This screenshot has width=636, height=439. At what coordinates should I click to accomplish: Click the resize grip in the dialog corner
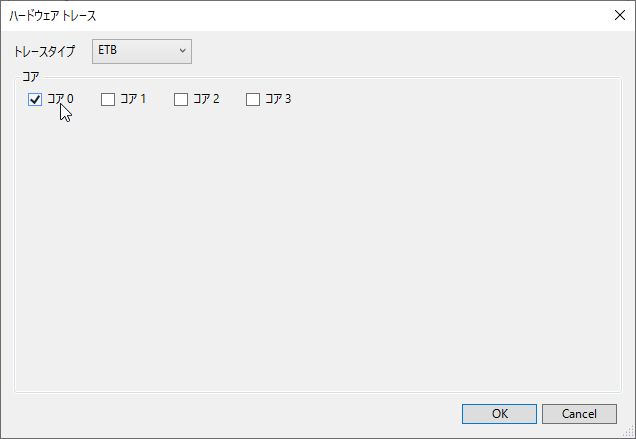(629, 432)
